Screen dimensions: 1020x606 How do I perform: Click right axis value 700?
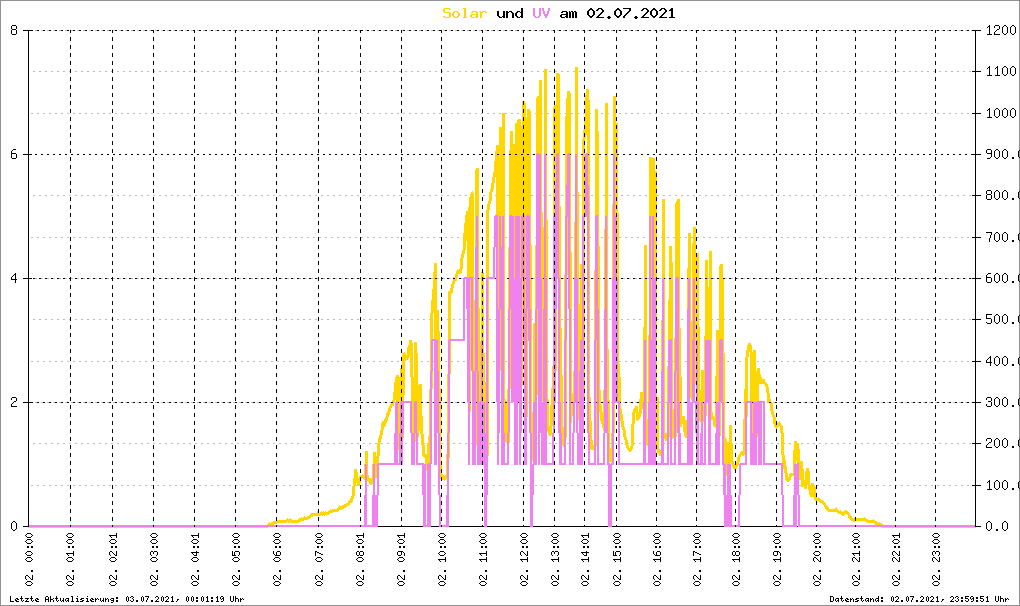click(x=1002, y=237)
